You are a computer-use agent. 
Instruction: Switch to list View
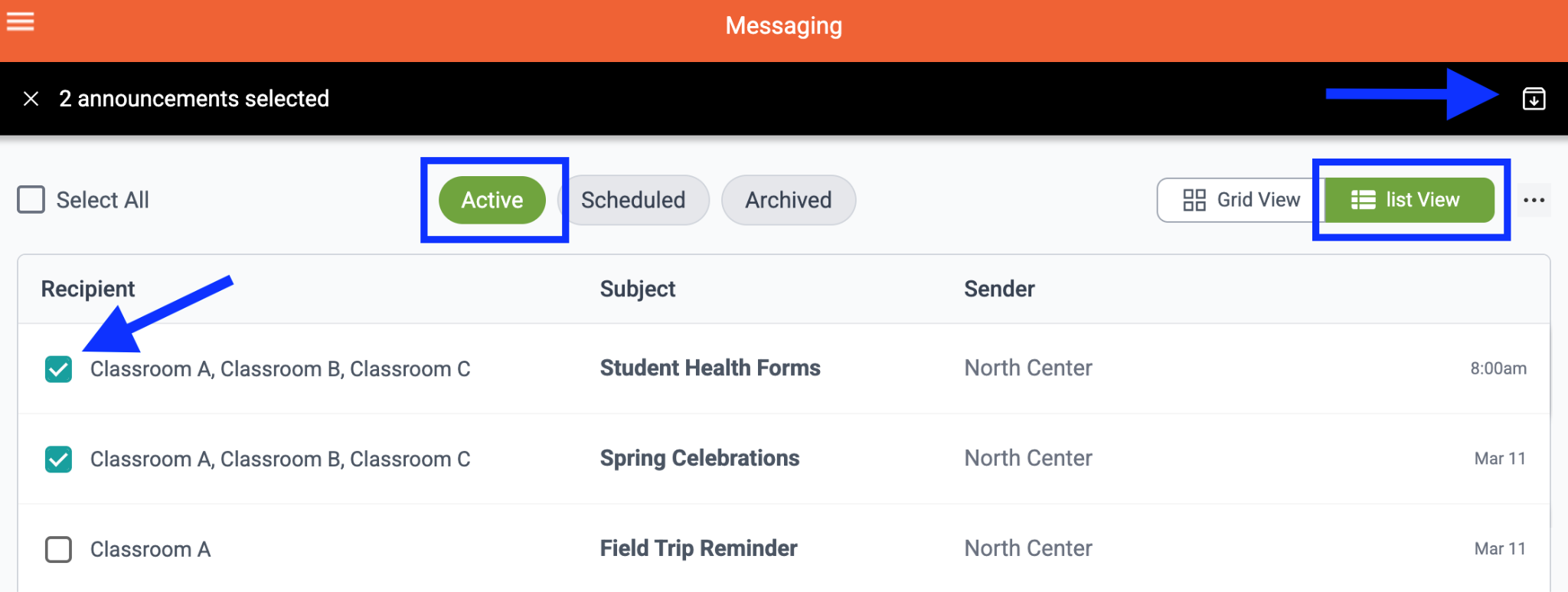click(x=1409, y=200)
